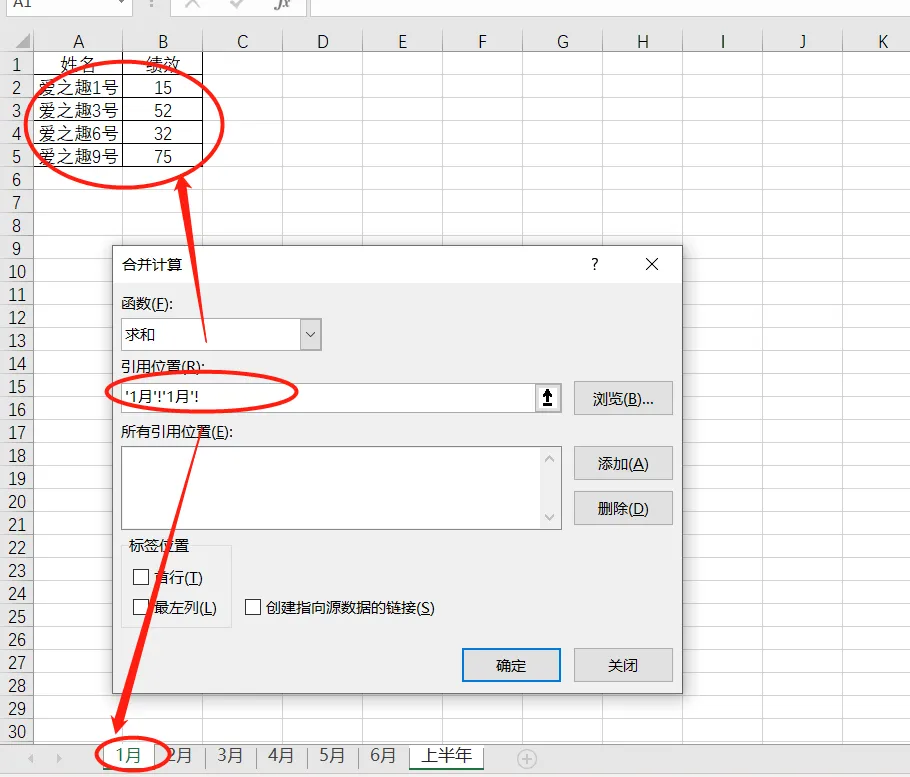Click the select-all corner triangle
This screenshot has width=910, height=777.
pos(23,41)
